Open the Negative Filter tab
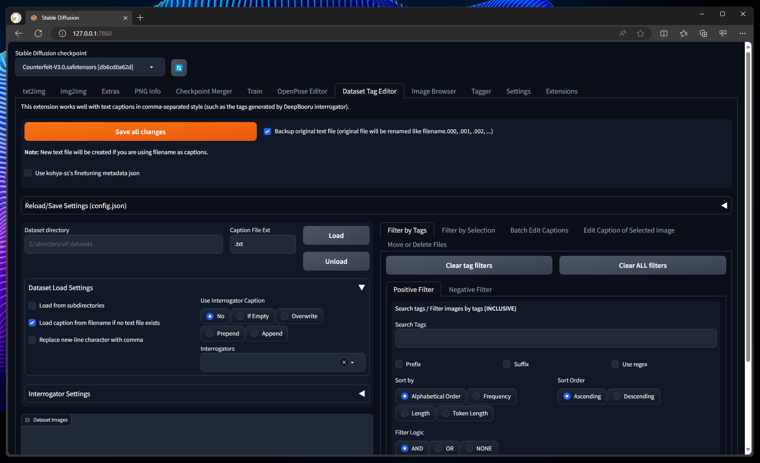Image resolution: width=760 pixels, height=463 pixels. pyautogui.click(x=470, y=289)
